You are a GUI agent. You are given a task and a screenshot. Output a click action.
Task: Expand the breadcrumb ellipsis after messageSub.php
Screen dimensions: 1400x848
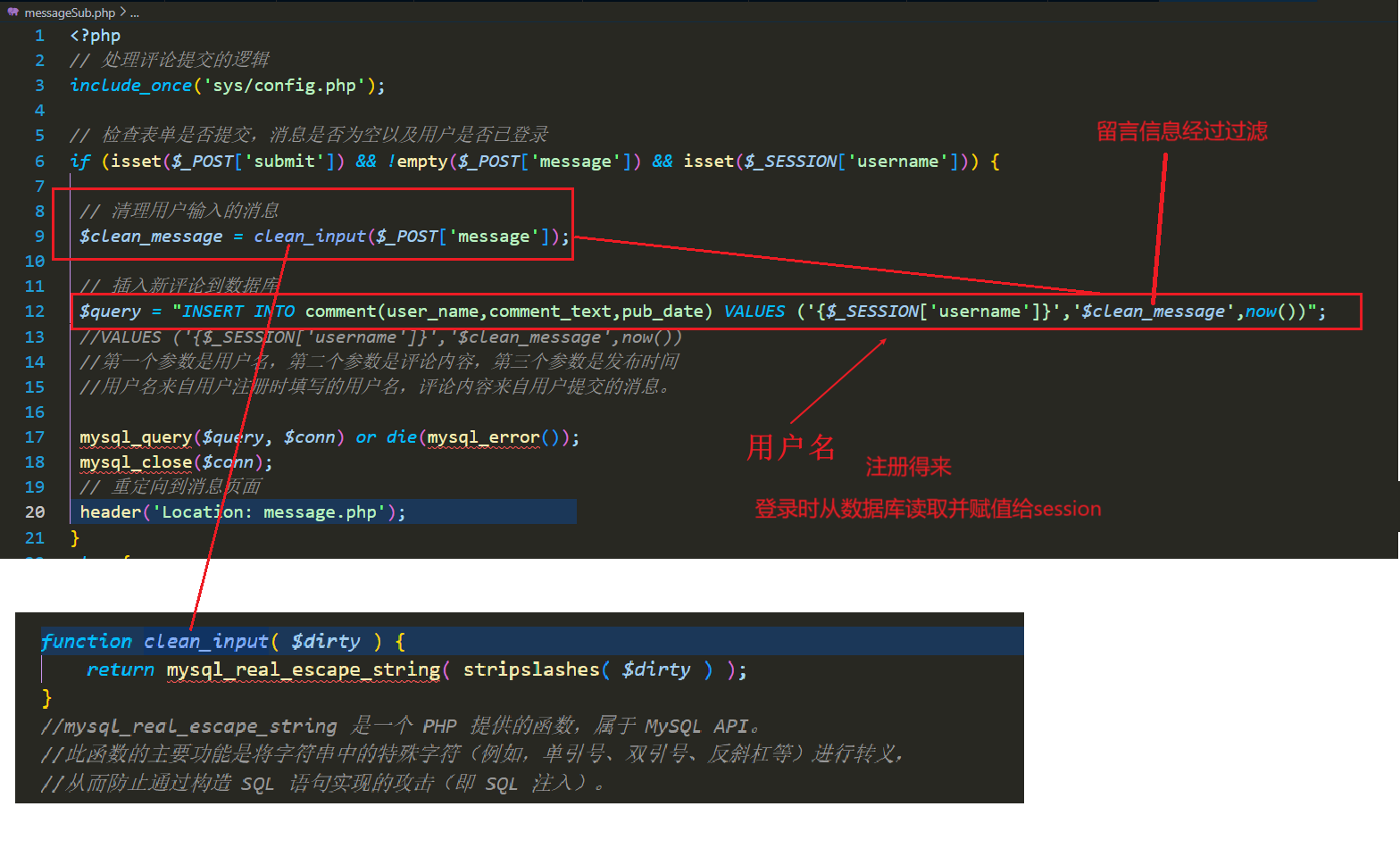135,12
